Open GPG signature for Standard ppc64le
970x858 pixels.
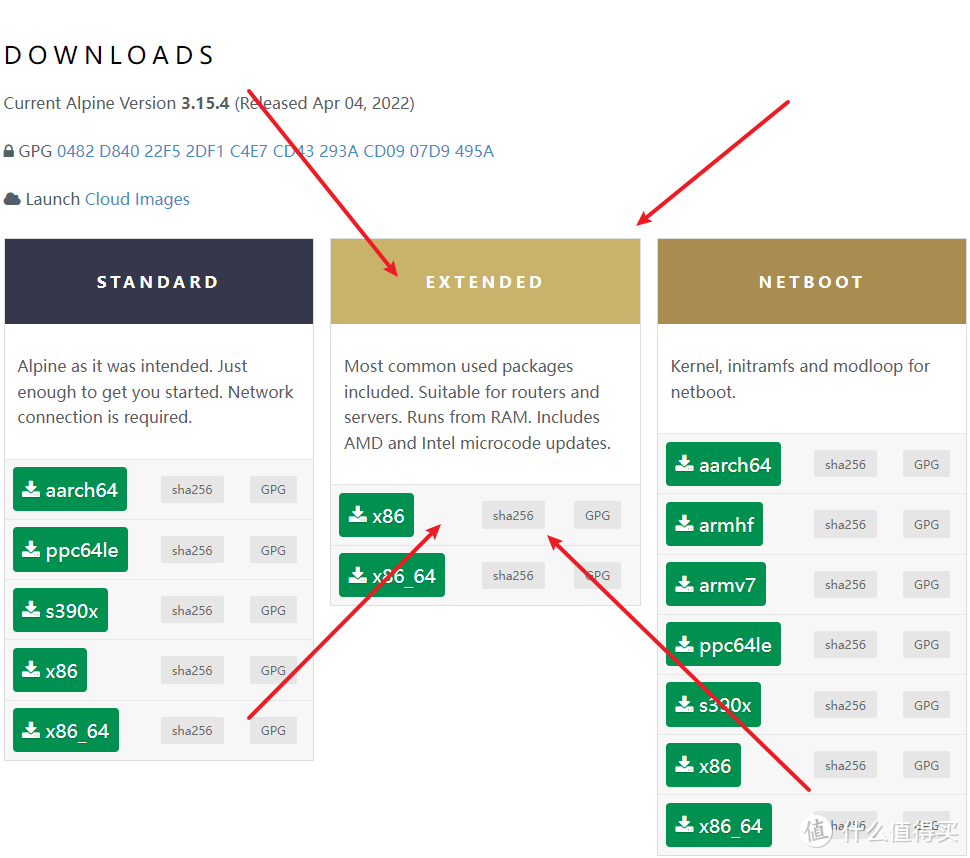(x=273, y=550)
